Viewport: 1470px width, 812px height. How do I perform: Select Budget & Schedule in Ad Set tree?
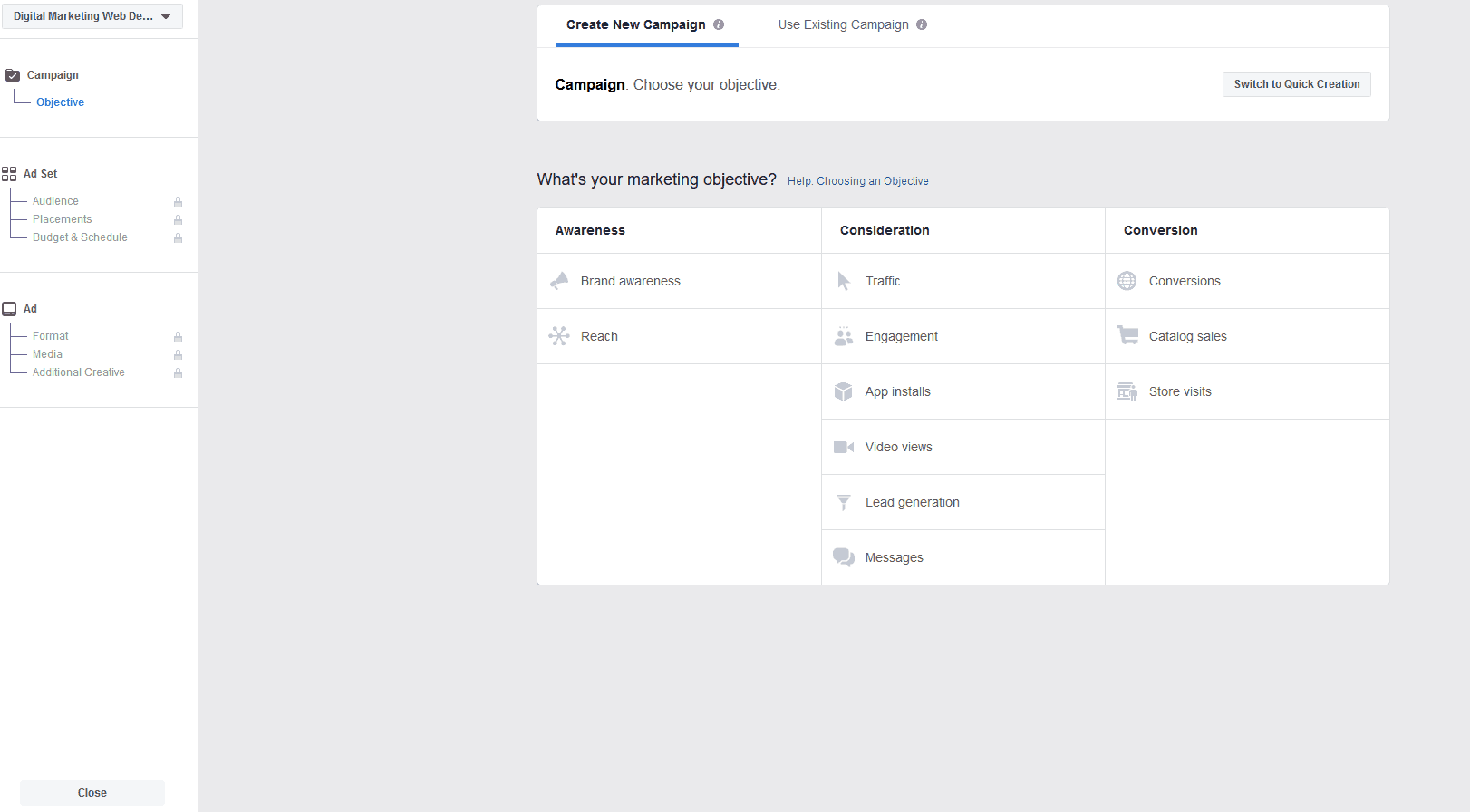[x=80, y=237]
